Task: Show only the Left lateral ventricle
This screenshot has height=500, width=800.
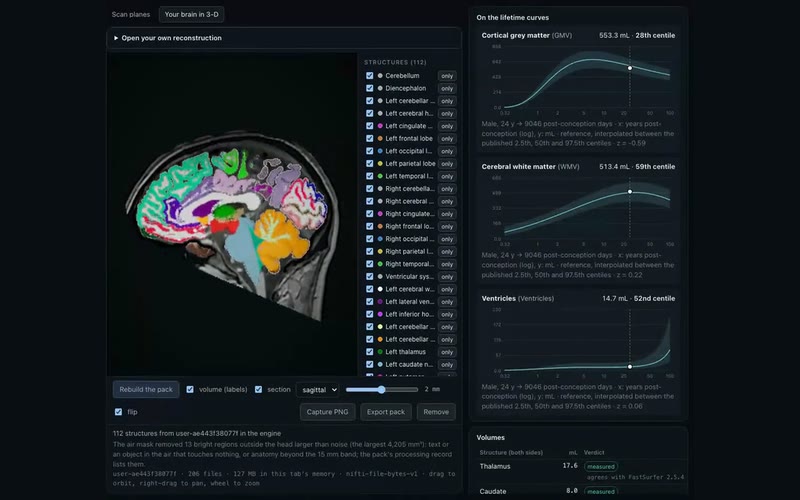Action: pos(447,302)
